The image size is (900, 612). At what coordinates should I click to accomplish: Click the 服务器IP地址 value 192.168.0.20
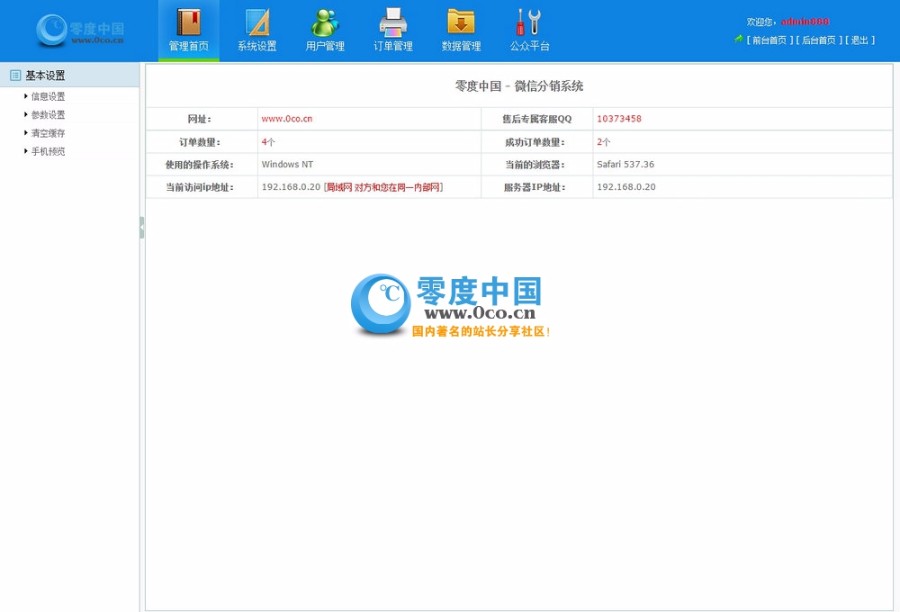tap(626, 187)
